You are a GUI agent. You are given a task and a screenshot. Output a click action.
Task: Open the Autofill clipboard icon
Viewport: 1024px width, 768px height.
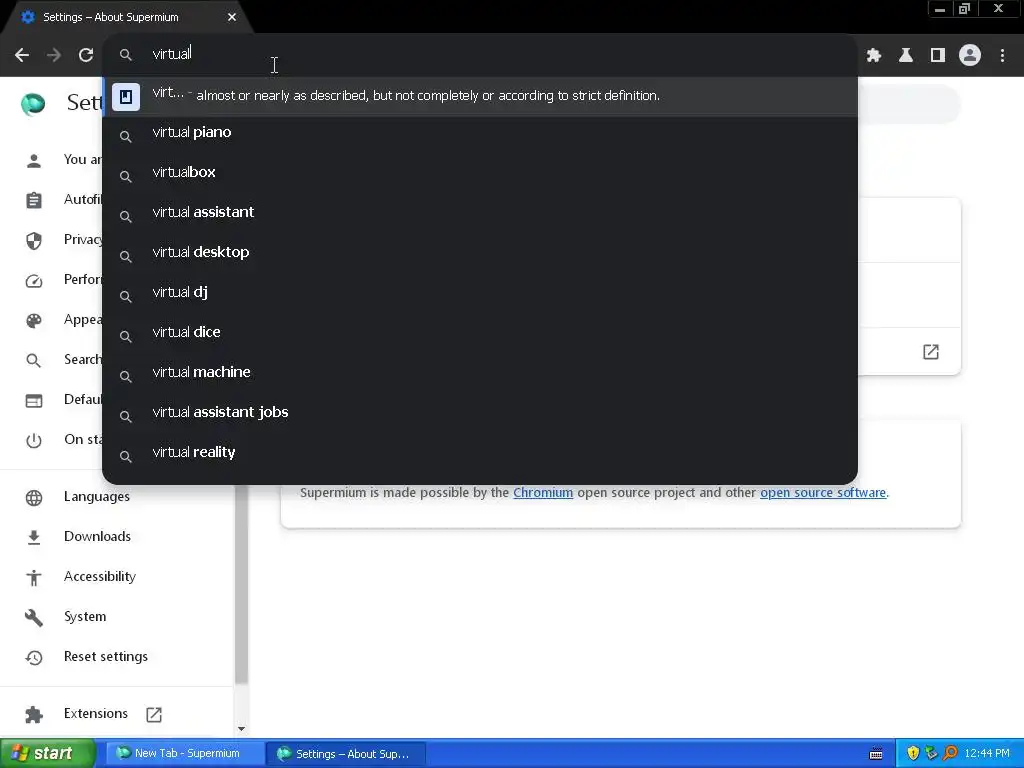(x=34, y=200)
